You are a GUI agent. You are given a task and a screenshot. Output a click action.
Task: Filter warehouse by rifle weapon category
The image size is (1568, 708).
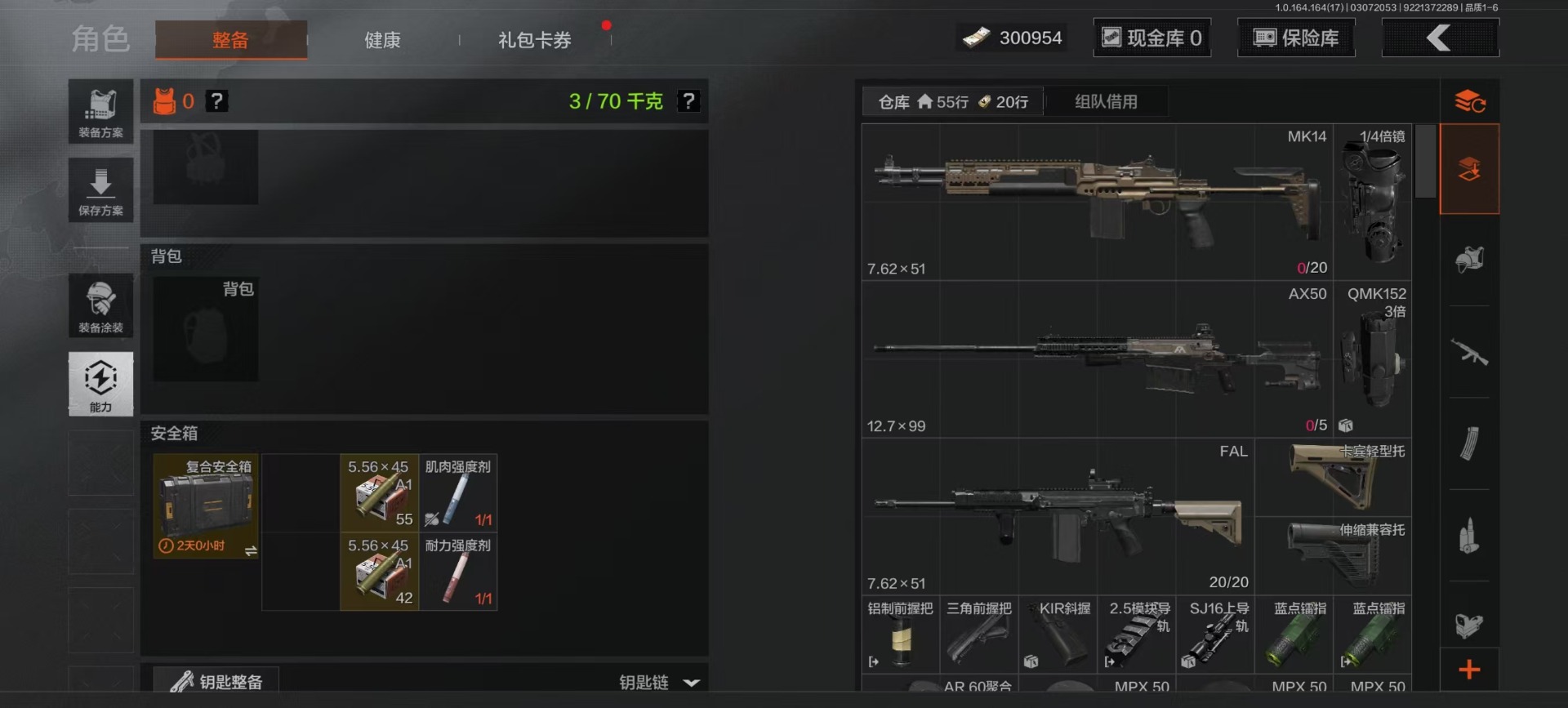coord(1469,352)
